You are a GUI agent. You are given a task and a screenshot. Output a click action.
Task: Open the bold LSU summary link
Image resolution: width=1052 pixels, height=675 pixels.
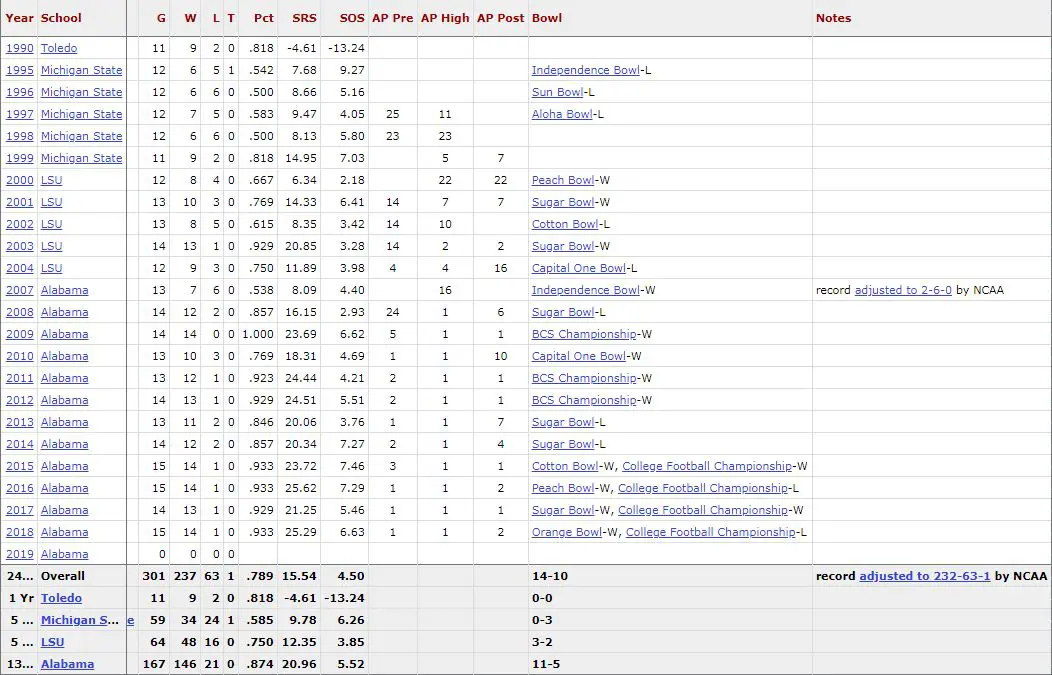tap(52, 643)
